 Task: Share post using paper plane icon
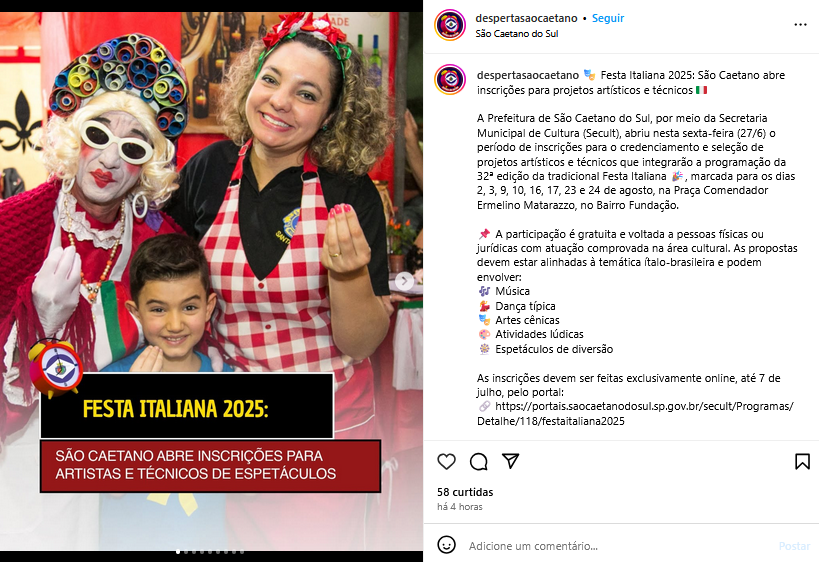click(510, 461)
